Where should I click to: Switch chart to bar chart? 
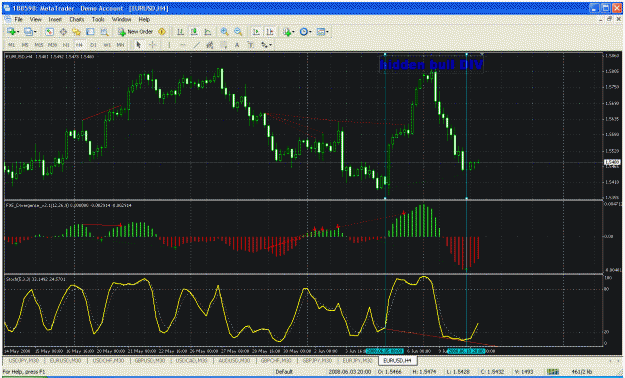point(181,32)
